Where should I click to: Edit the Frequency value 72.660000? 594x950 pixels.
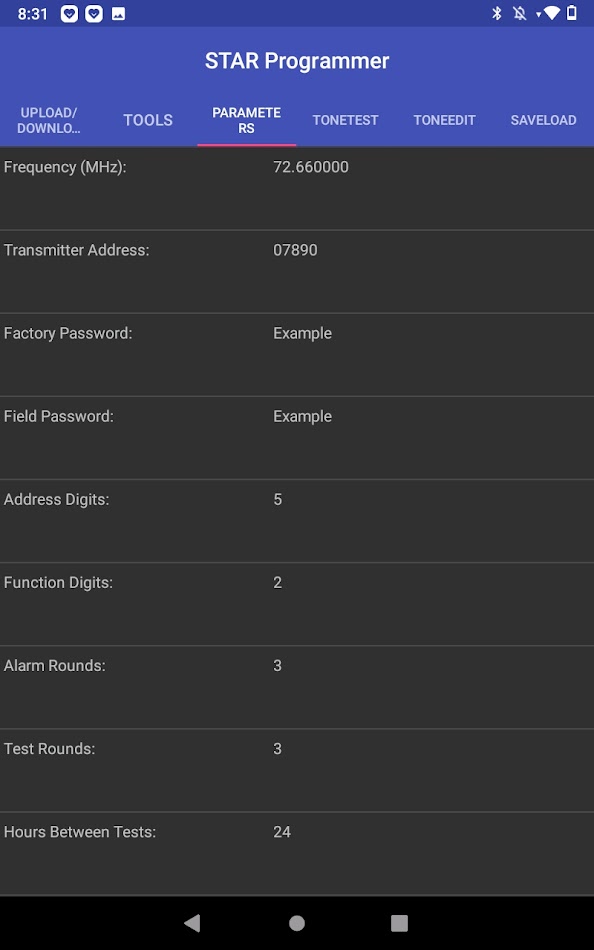311,167
